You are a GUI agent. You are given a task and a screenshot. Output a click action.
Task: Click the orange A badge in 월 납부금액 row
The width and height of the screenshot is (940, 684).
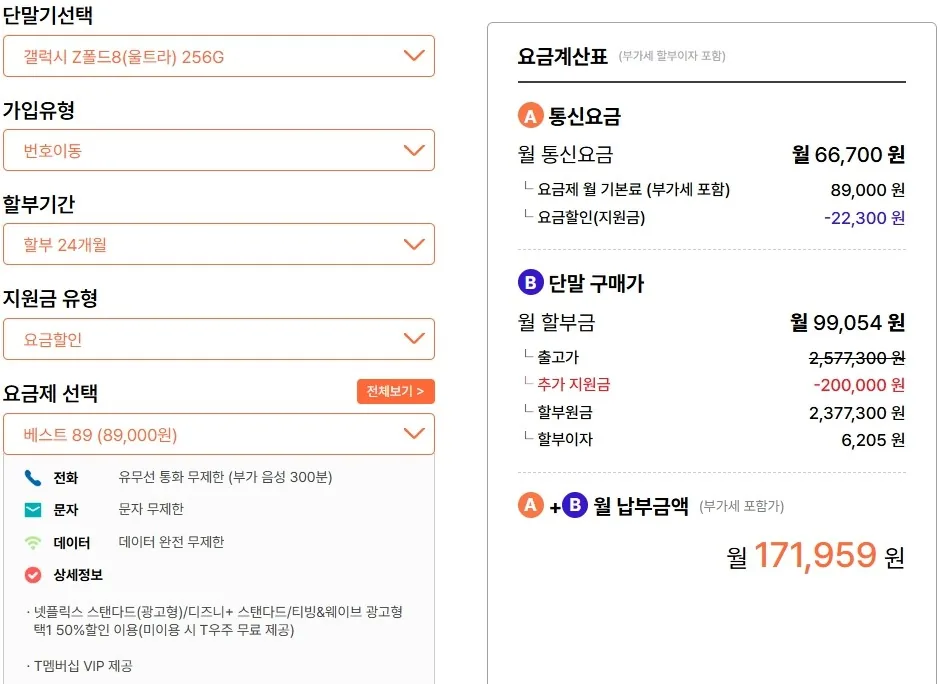[x=531, y=505]
